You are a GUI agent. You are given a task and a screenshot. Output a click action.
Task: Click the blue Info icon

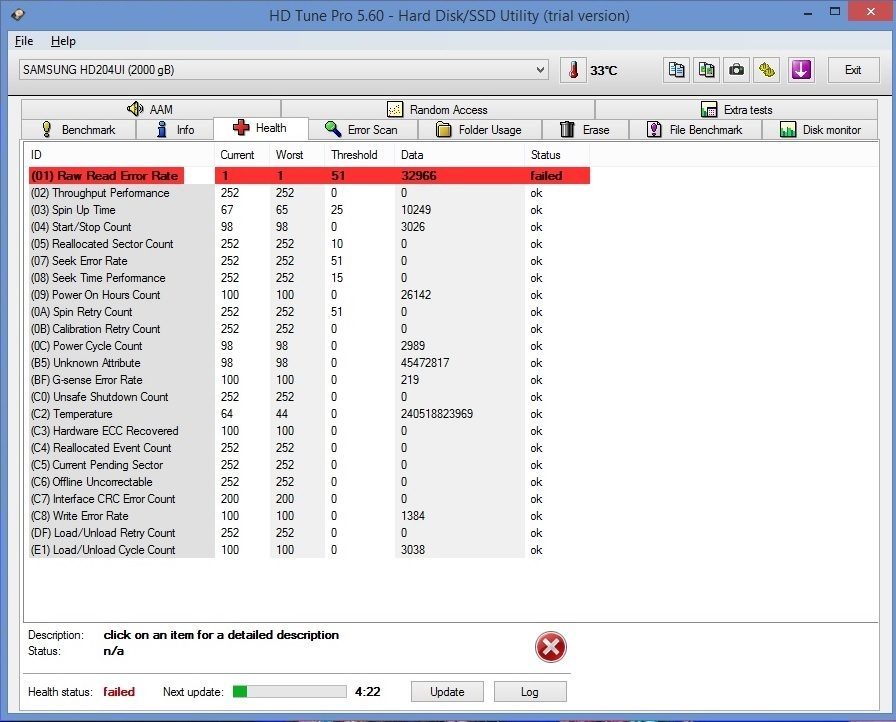coord(162,130)
